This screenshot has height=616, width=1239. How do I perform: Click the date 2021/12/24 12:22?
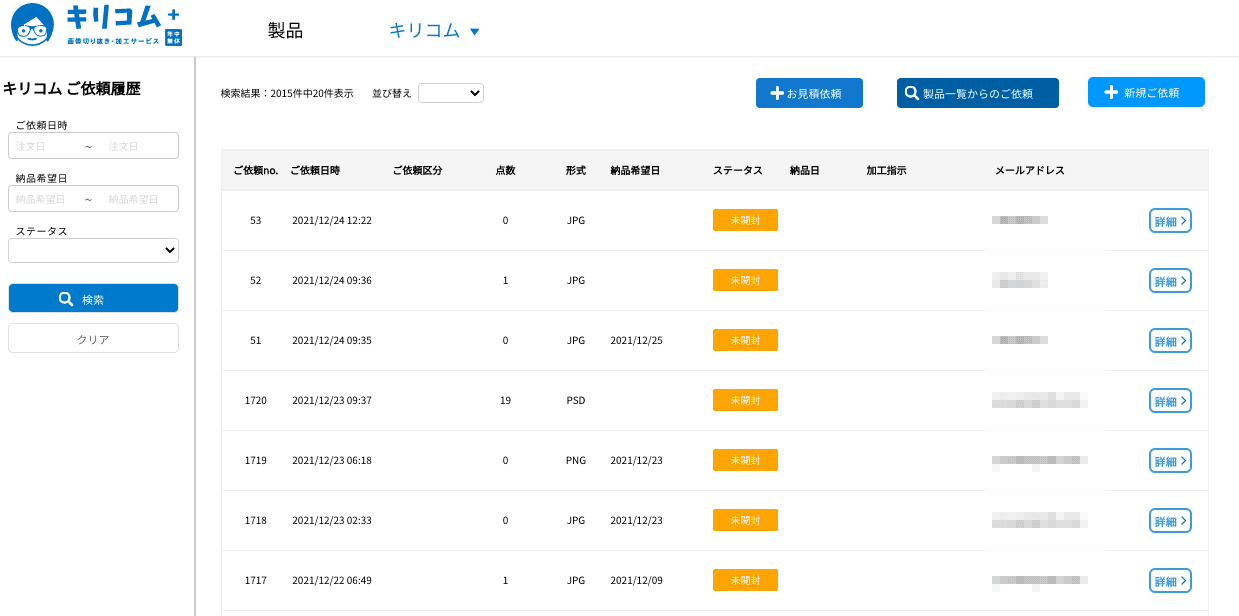pos(332,220)
